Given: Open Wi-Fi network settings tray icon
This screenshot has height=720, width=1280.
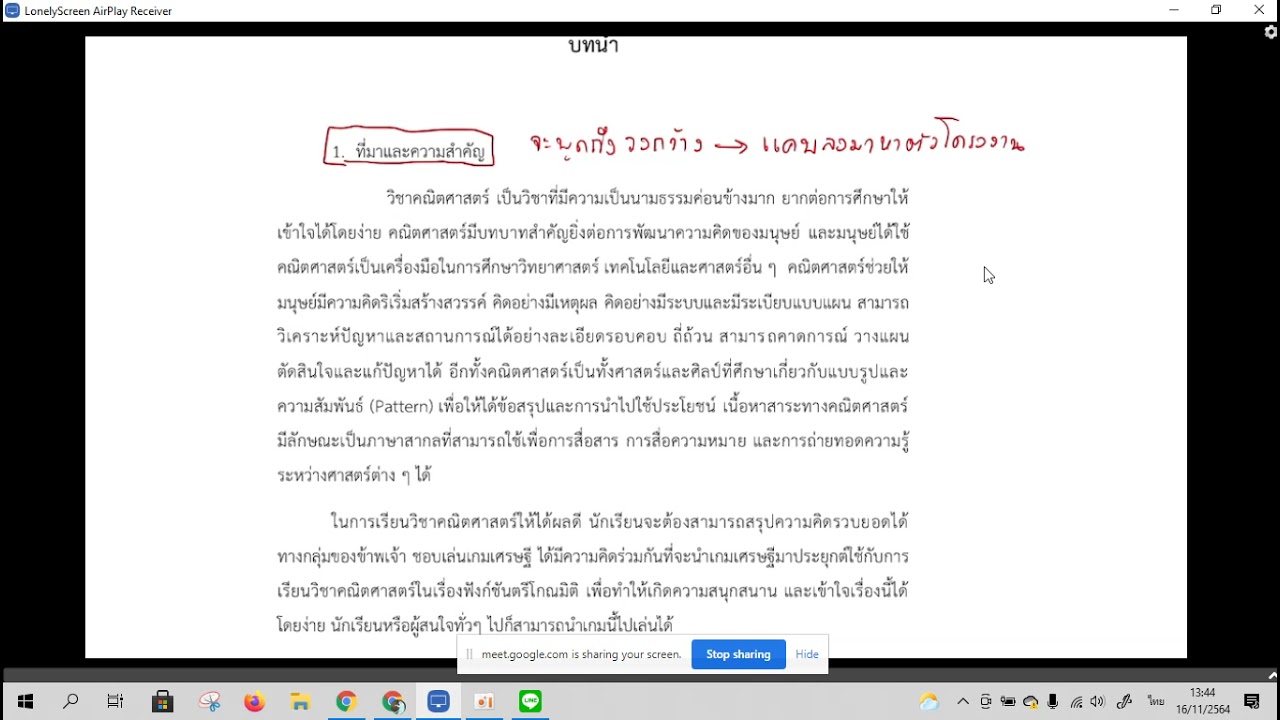Looking at the screenshot, I should pos(1076,702).
